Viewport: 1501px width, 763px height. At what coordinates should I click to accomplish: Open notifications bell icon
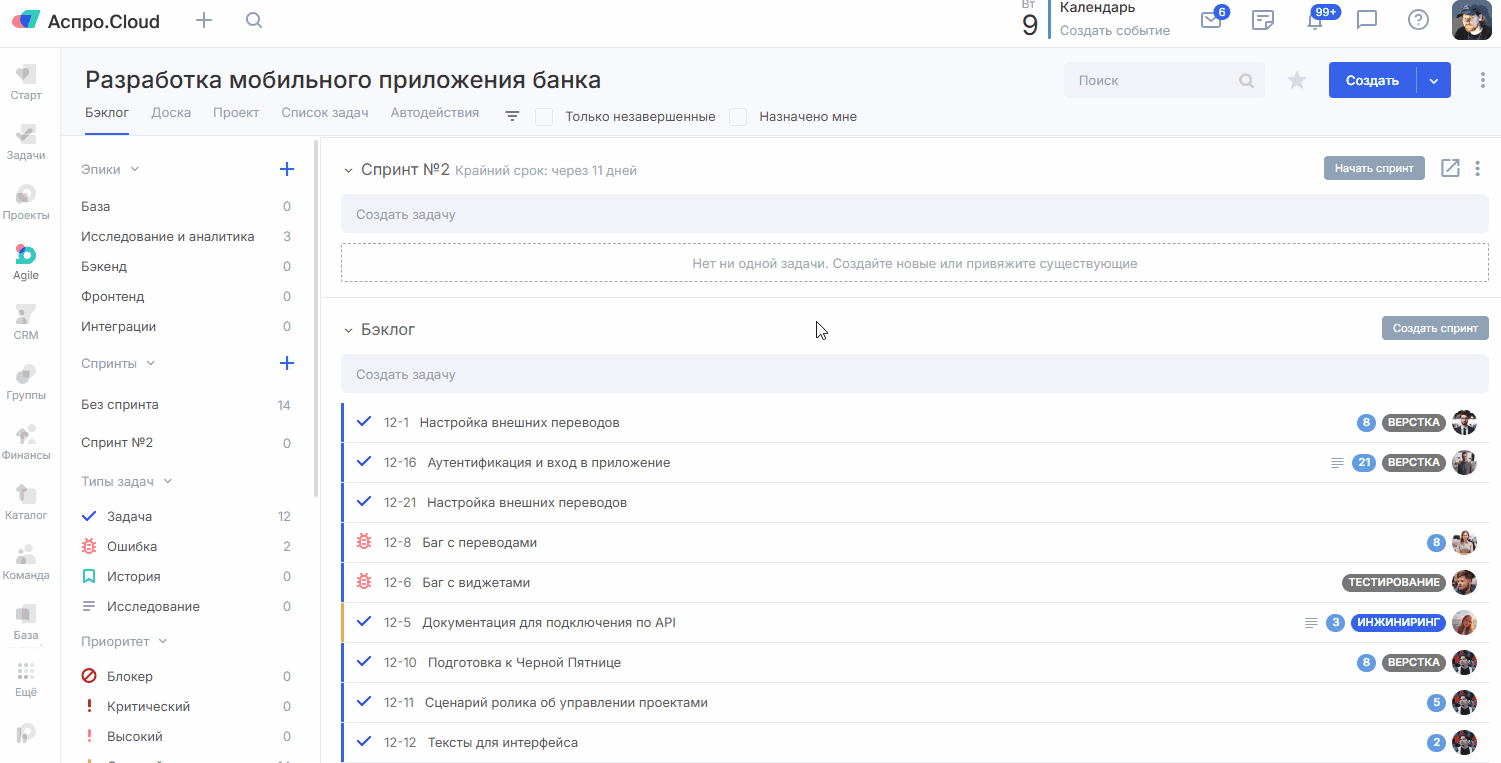pyautogui.click(x=1316, y=20)
